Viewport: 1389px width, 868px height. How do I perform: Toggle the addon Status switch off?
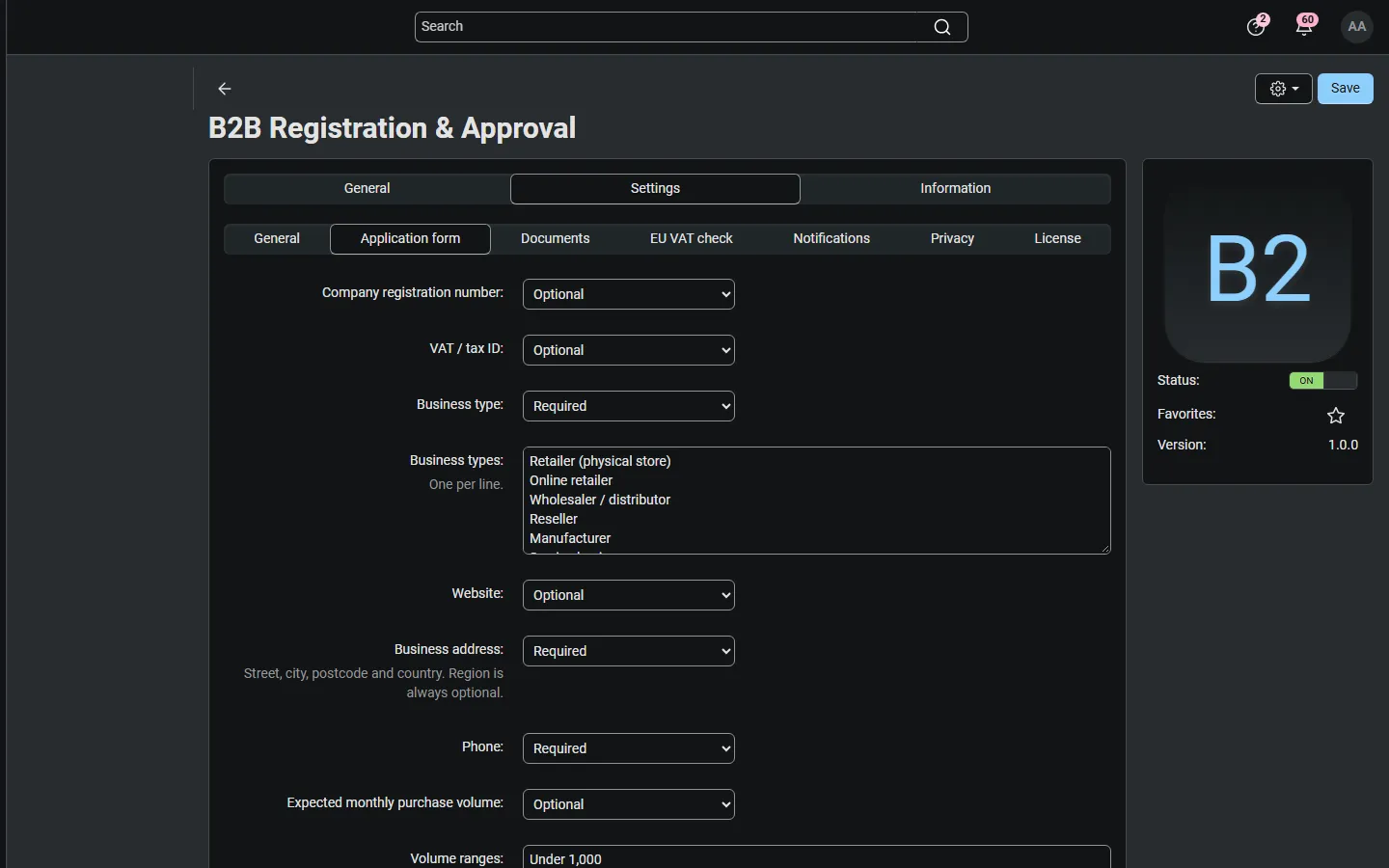click(1323, 381)
